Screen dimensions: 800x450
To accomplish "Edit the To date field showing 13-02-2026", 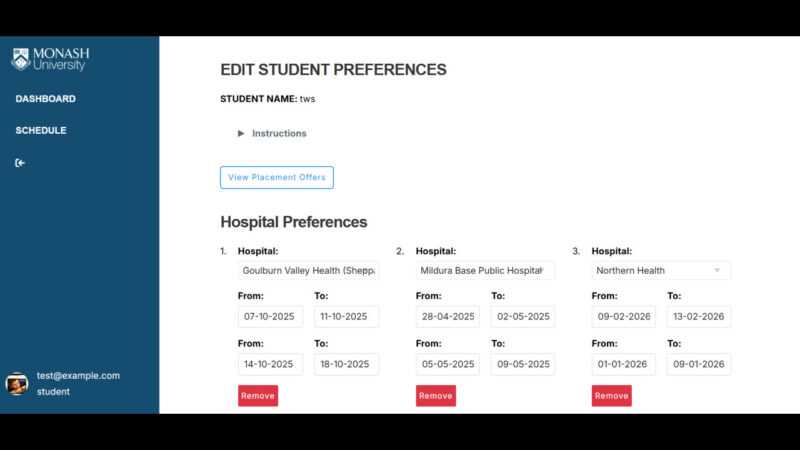I will pyautogui.click(x=699, y=316).
